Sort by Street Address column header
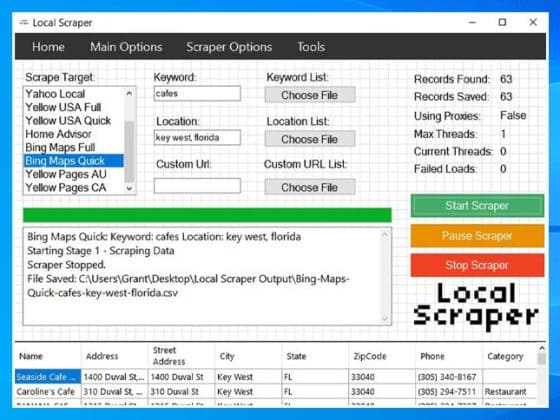The width and height of the screenshot is (560, 420). (181, 356)
